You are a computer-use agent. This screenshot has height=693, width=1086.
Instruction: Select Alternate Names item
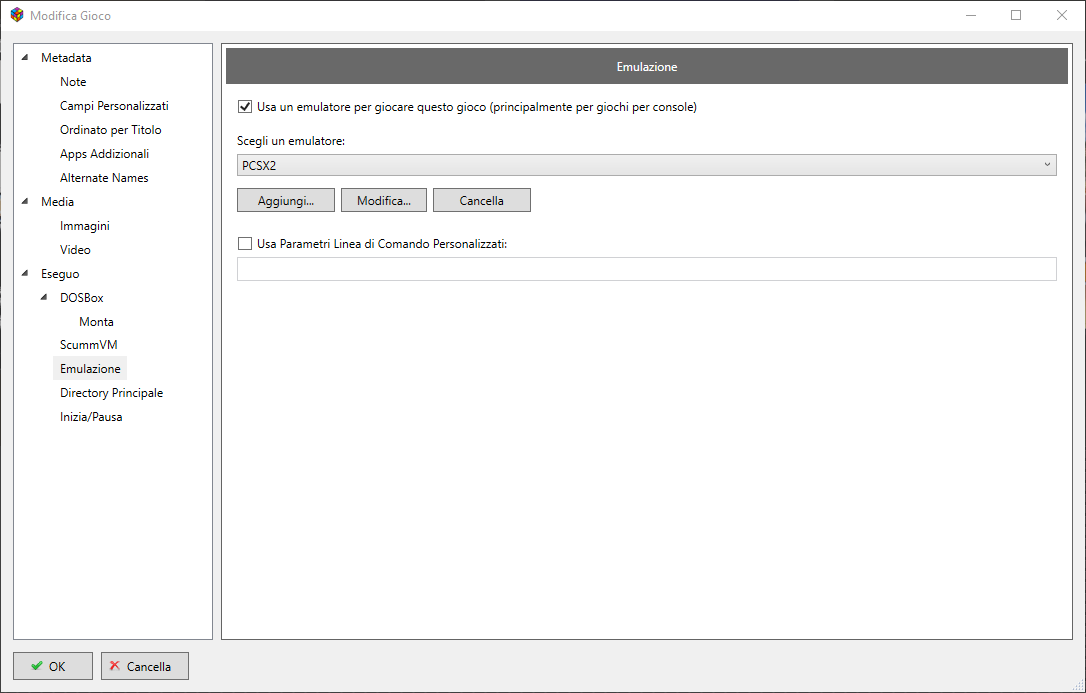tap(104, 178)
